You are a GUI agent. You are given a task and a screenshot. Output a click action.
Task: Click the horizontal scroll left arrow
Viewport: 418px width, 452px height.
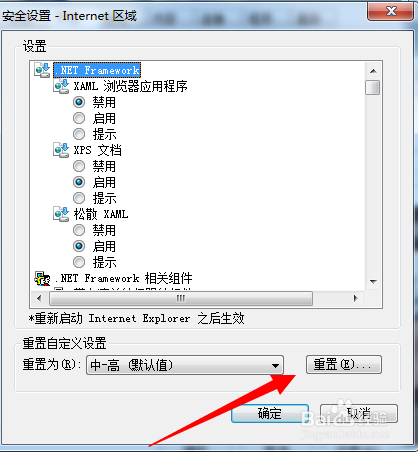point(39,298)
